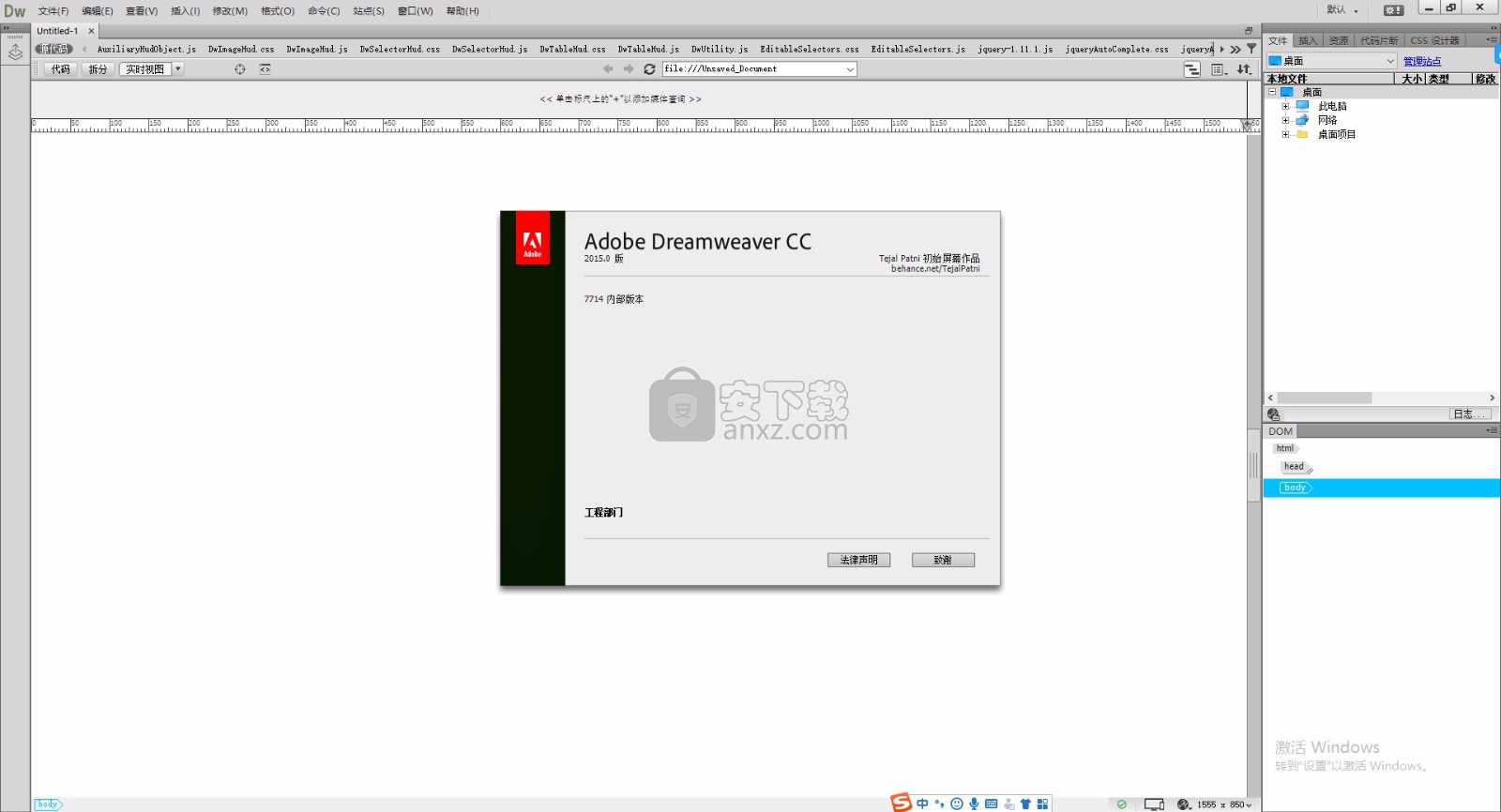Open the sync settings gear icon
The height and width of the screenshot is (812, 1501).
1394,10
